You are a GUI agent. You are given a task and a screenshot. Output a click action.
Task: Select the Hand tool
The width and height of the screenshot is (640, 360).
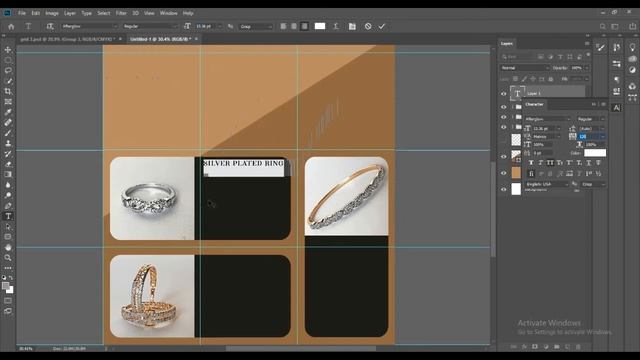pos(8,247)
